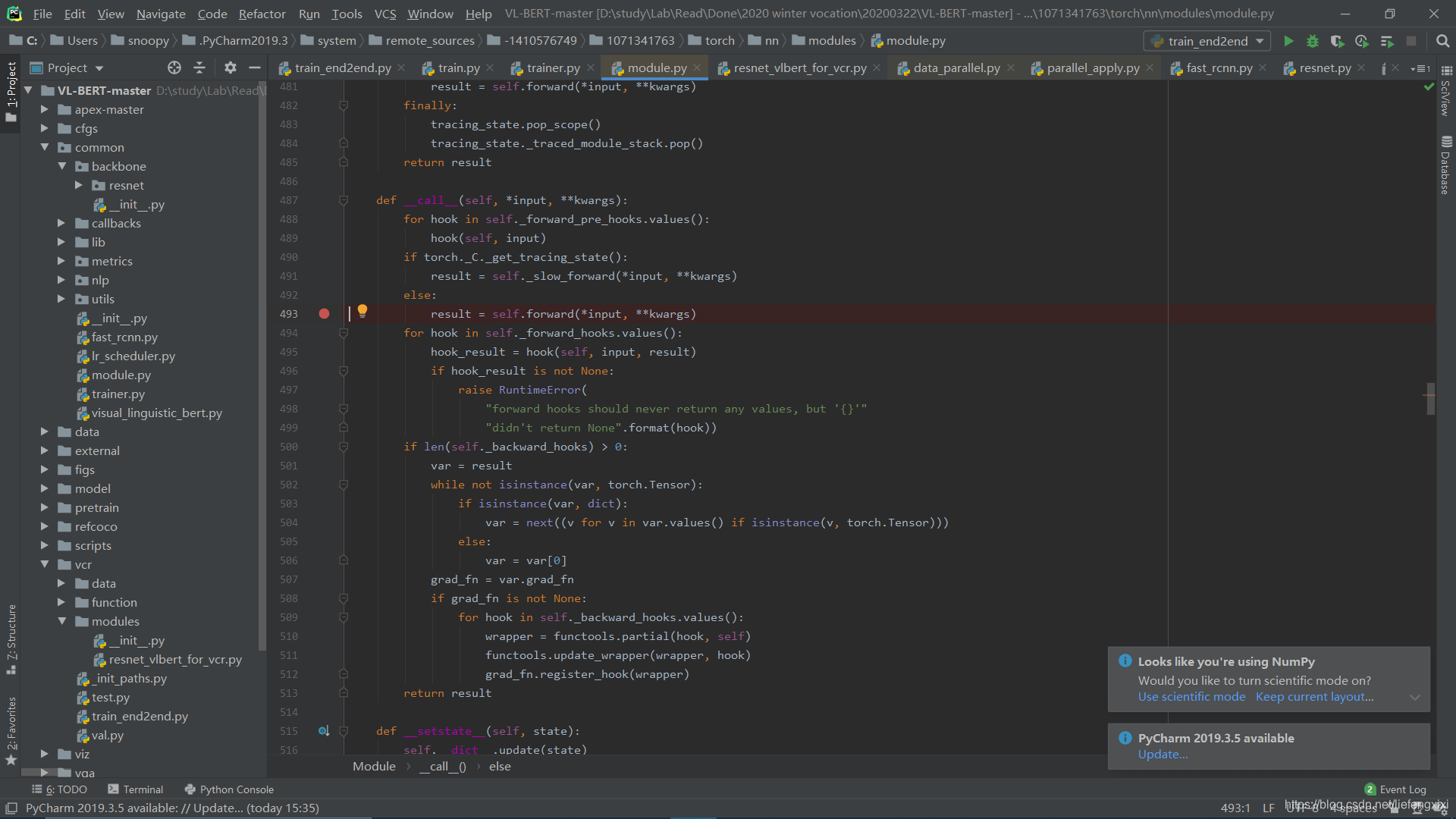Click the scroll-from-source target icon

pyautogui.click(x=174, y=67)
